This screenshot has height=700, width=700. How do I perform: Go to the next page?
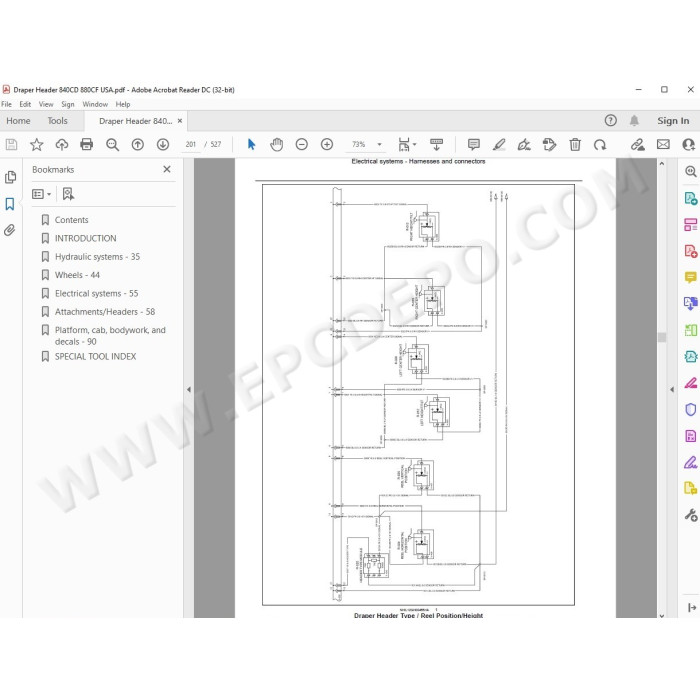point(162,144)
